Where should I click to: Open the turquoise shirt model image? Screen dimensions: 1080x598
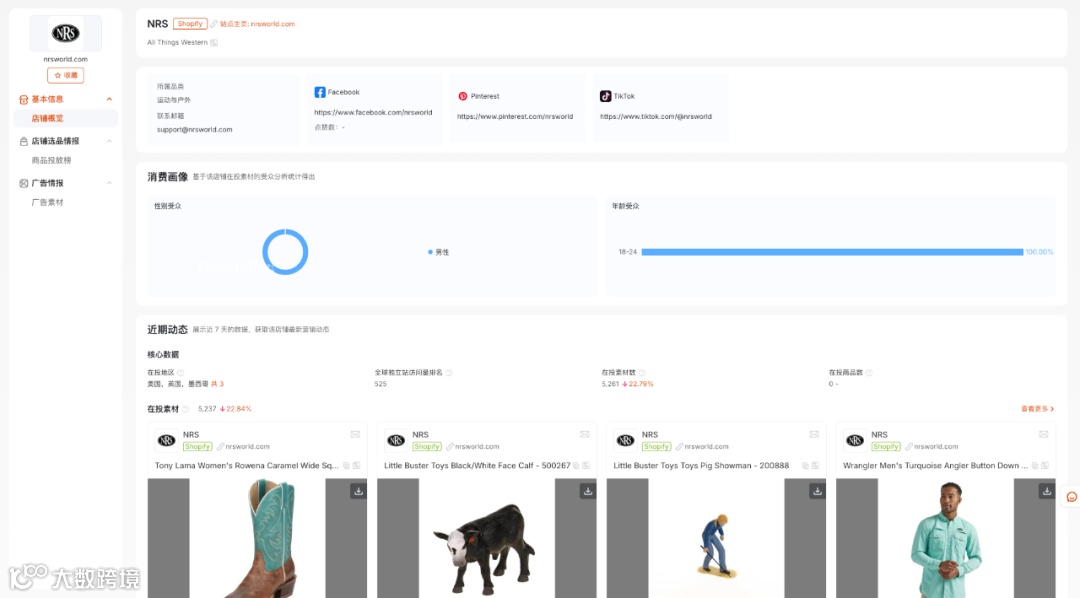[946, 538]
